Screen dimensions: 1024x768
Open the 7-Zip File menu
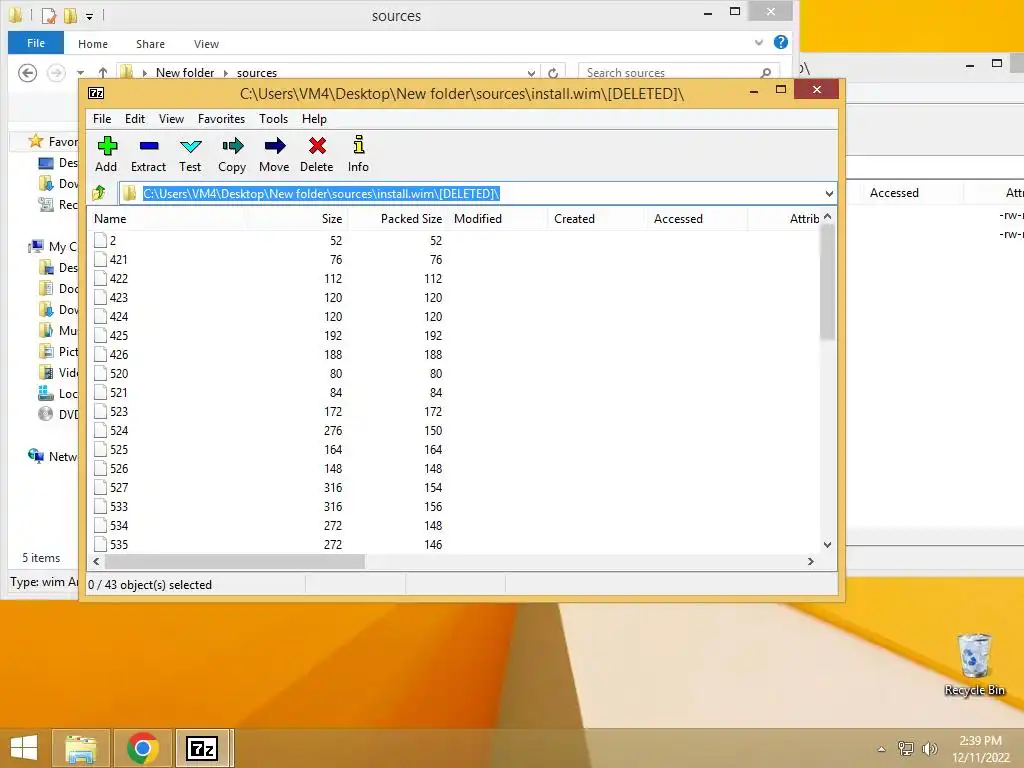tap(102, 119)
